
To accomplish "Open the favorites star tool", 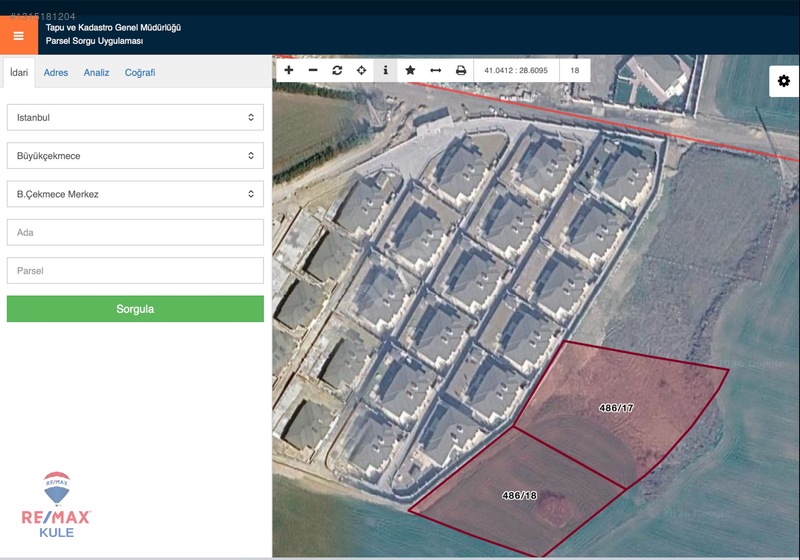I will click(410, 70).
